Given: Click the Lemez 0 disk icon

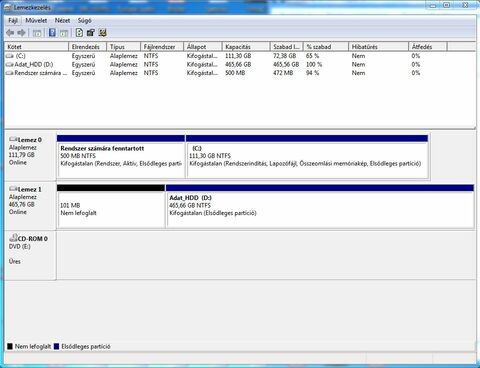Looking at the screenshot, I should tap(13, 139).
